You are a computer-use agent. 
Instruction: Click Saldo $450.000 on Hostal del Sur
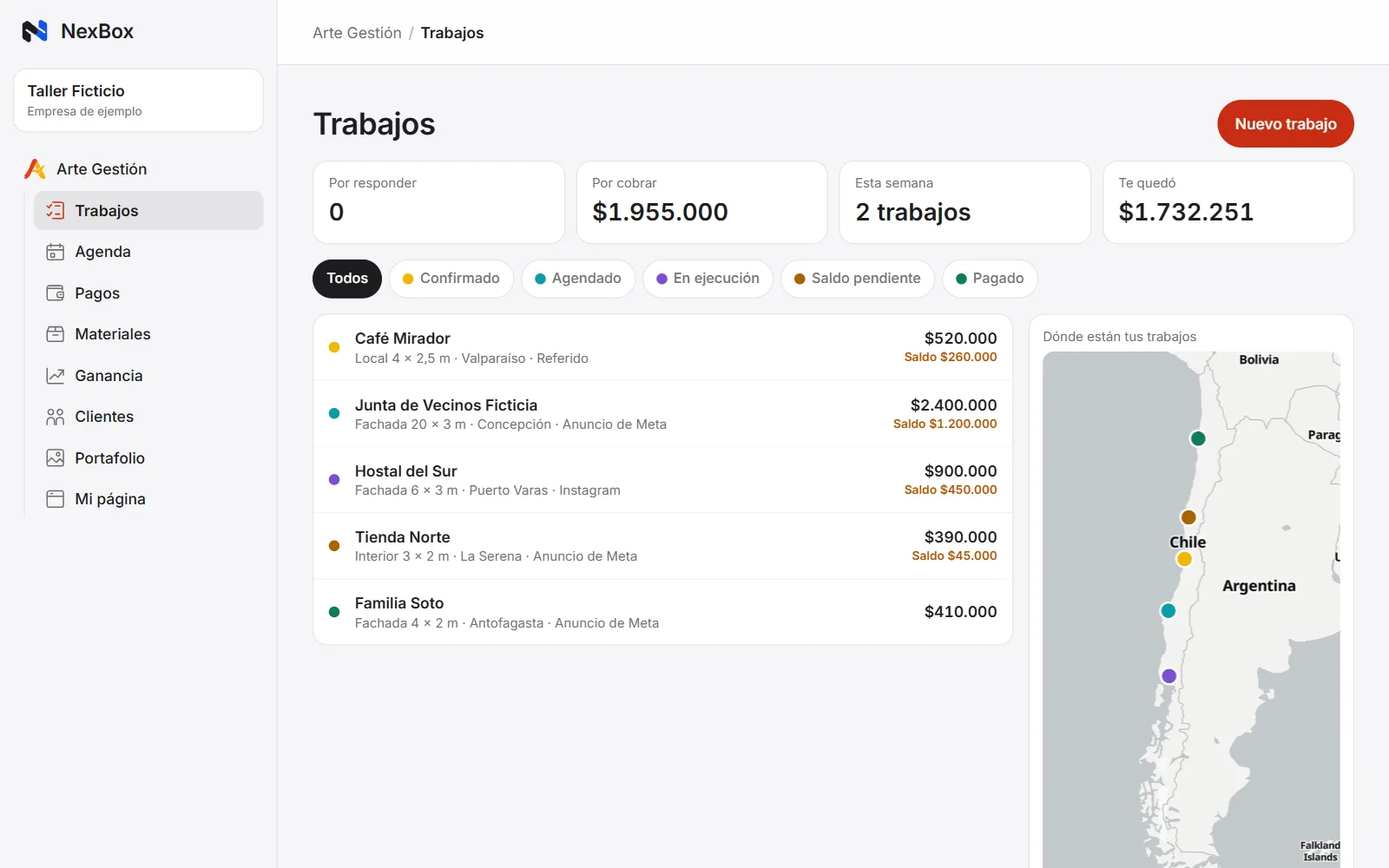(x=951, y=490)
